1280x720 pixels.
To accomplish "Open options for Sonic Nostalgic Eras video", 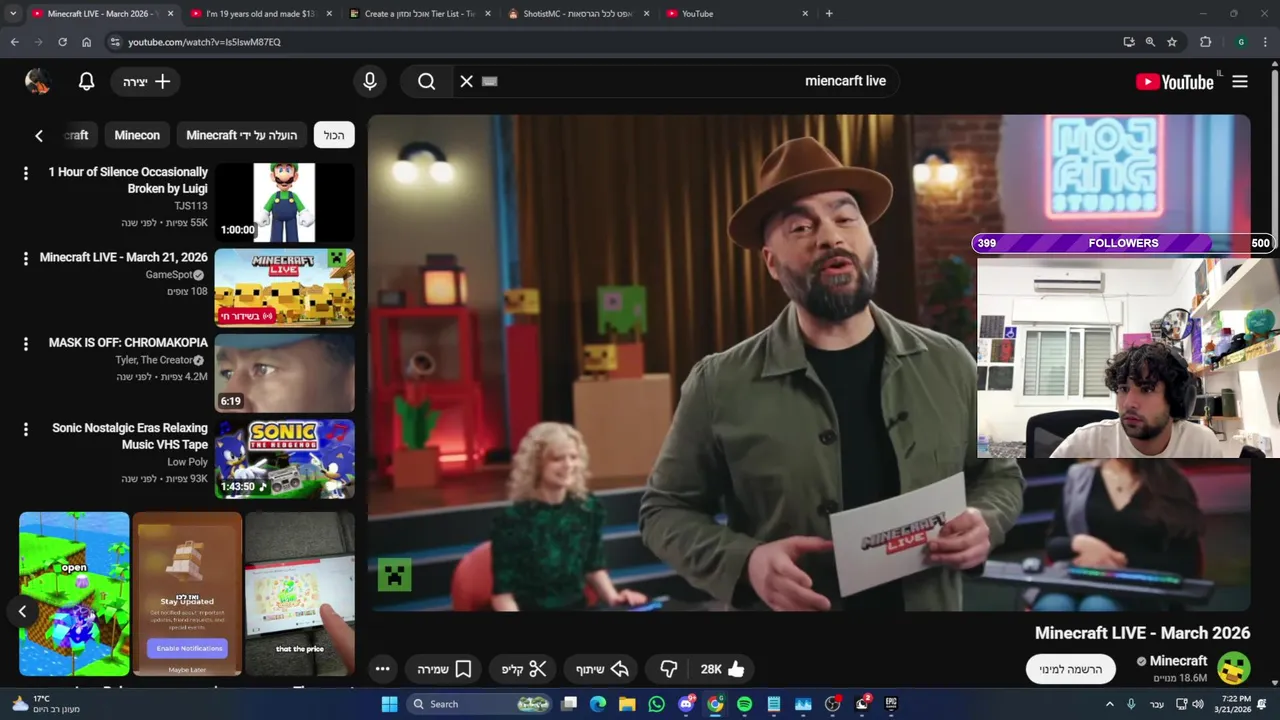I will [26, 429].
